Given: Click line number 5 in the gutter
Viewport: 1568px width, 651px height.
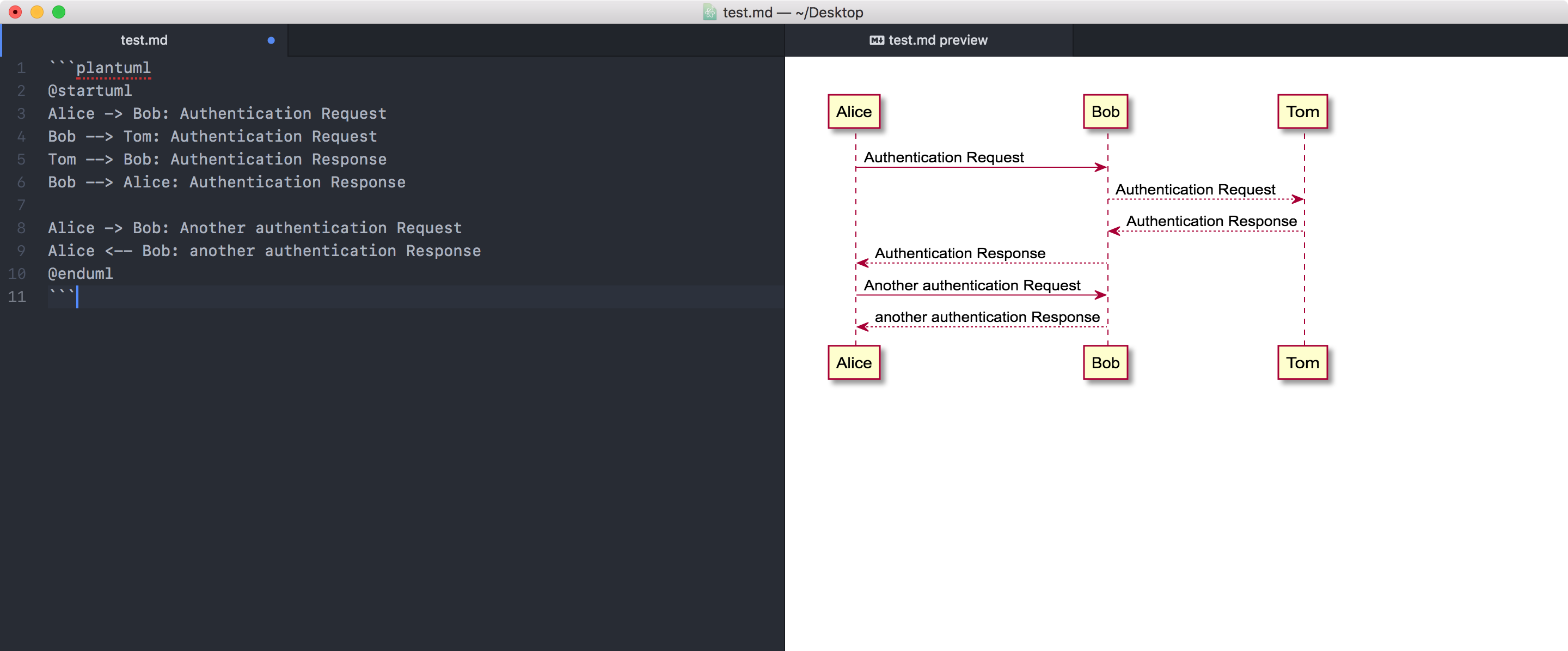Looking at the screenshot, I should [x=21, y=159].
